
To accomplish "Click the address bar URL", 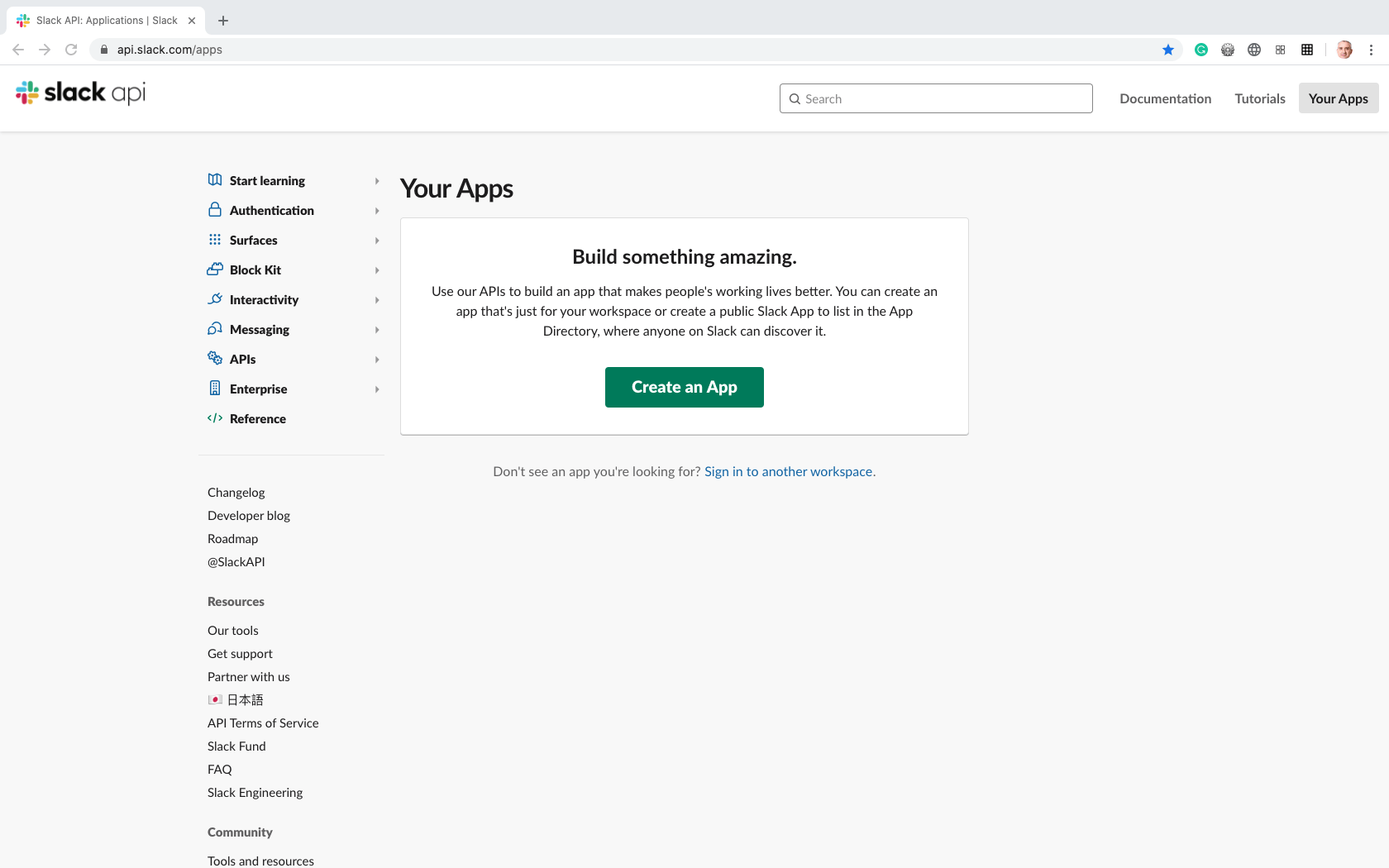I will pyautogui.click(x=169, y=50).
